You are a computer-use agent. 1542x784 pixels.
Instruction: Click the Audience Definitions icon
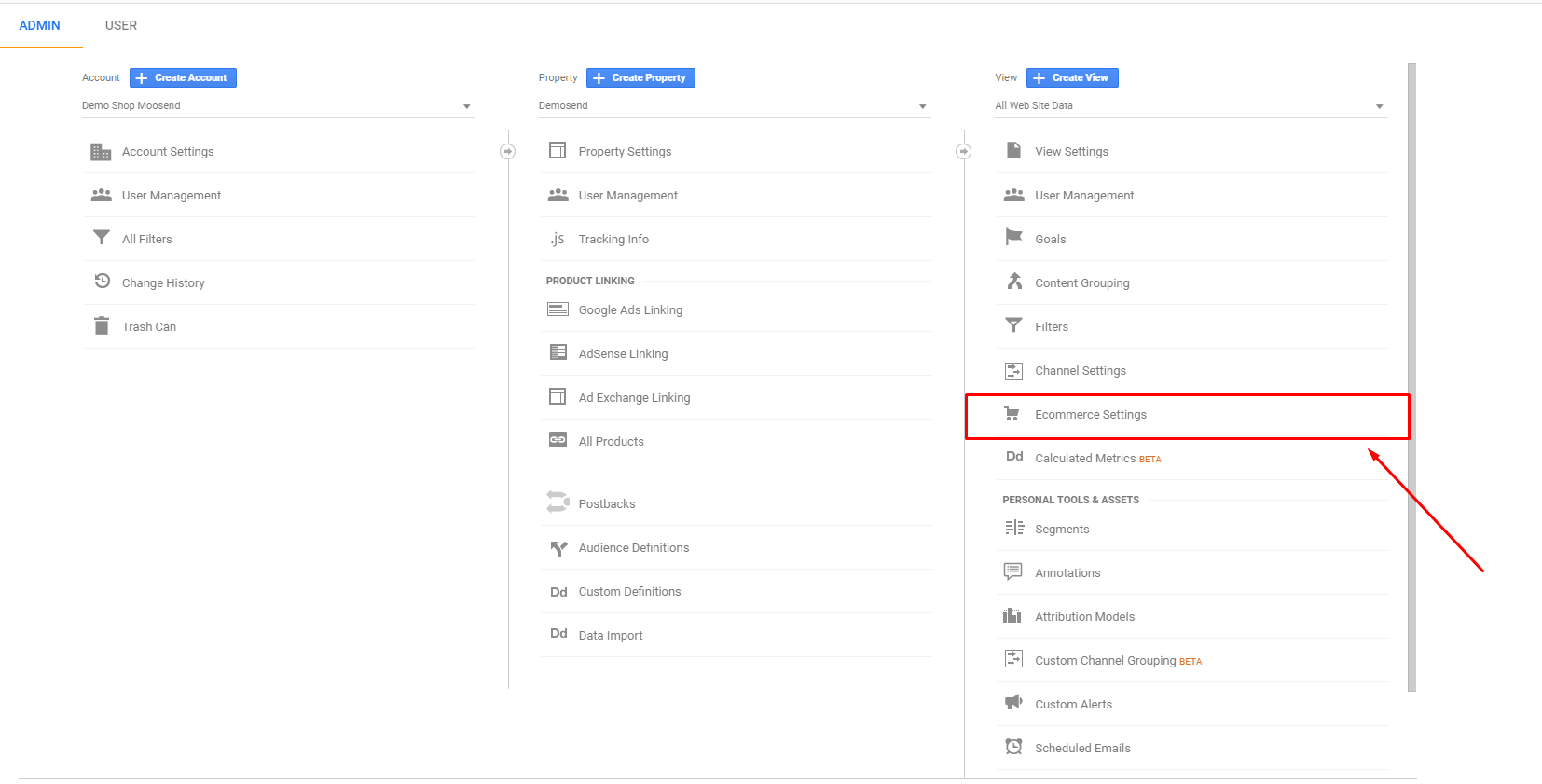coord(558,548)
